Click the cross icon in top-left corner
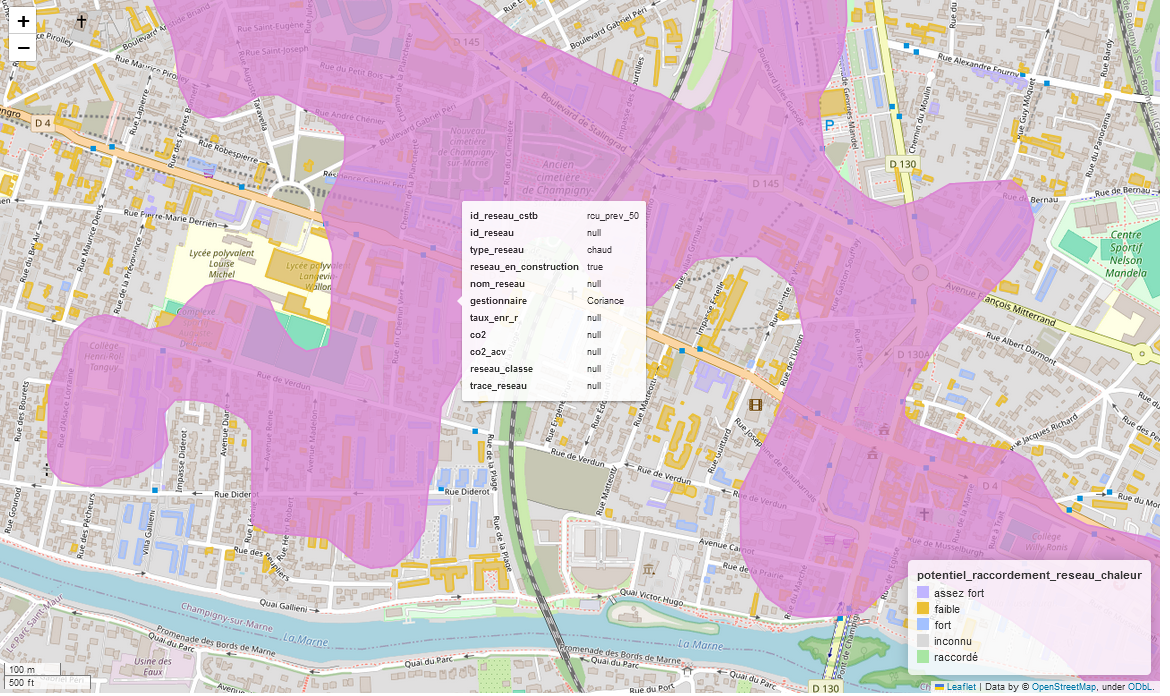This screenshot has width=1170, height=696. click(81, 20)
